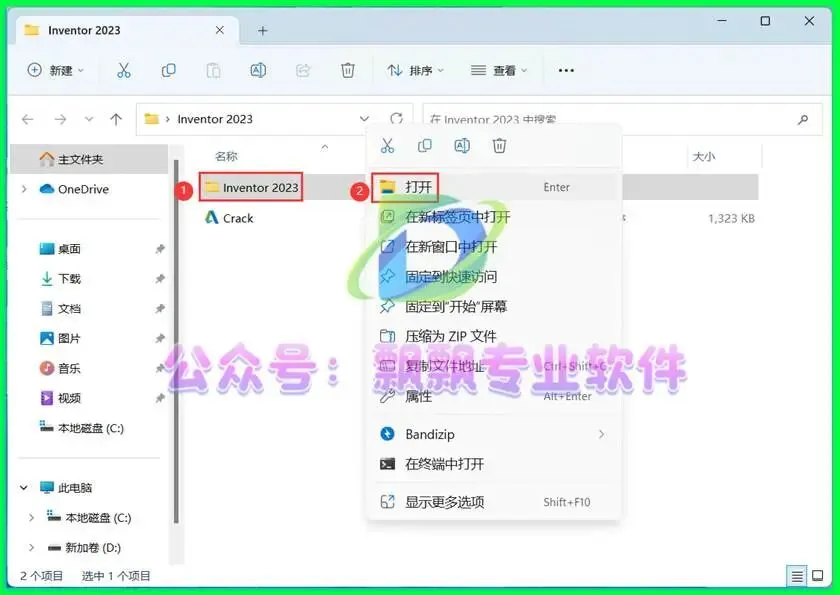Switch to large icons view in status bar
840x595 pixels.
coord(818,576)
